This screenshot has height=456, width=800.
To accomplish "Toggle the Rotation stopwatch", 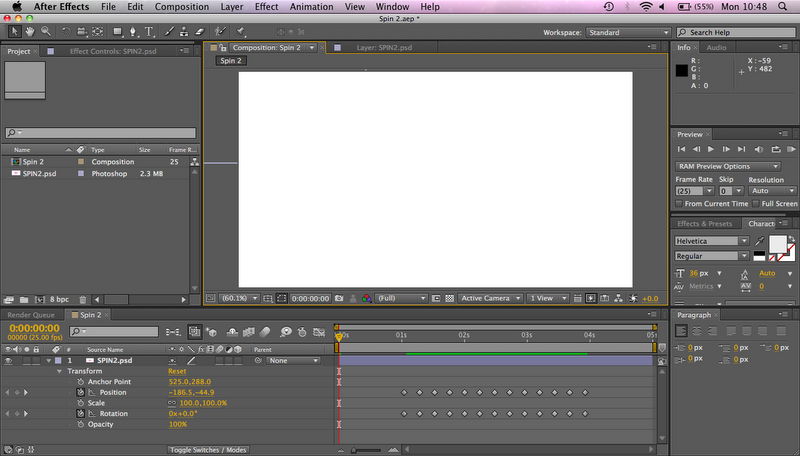I will tap(80, 414).
